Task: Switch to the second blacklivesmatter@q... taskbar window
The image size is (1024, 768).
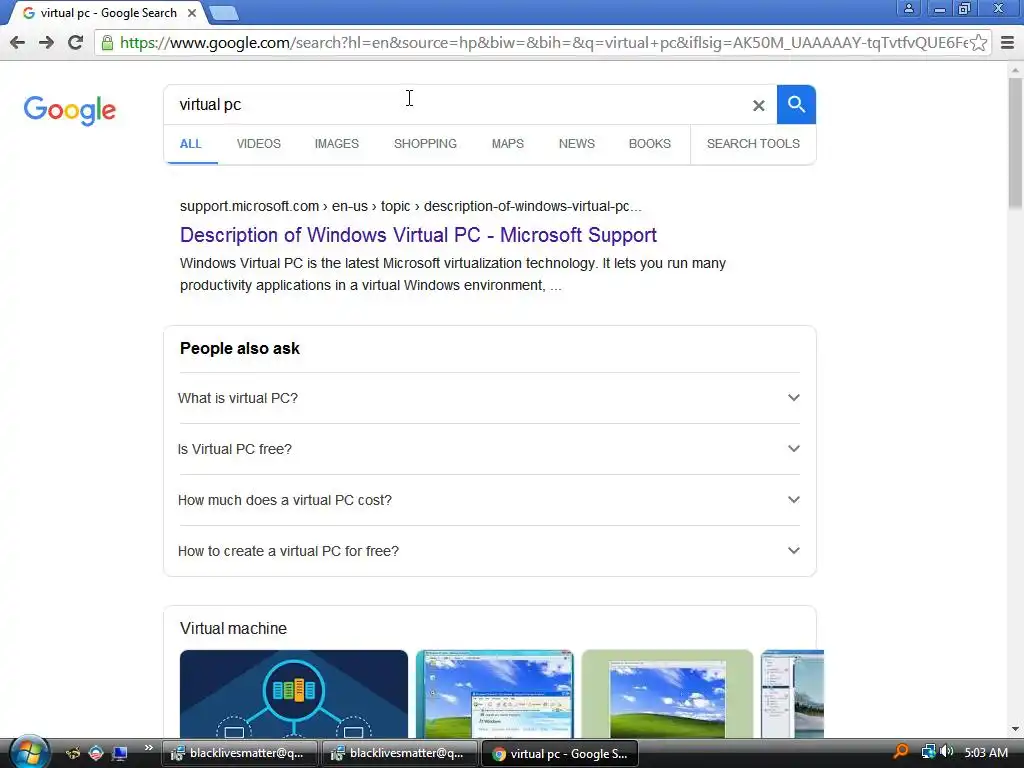Action: [399, 753]
